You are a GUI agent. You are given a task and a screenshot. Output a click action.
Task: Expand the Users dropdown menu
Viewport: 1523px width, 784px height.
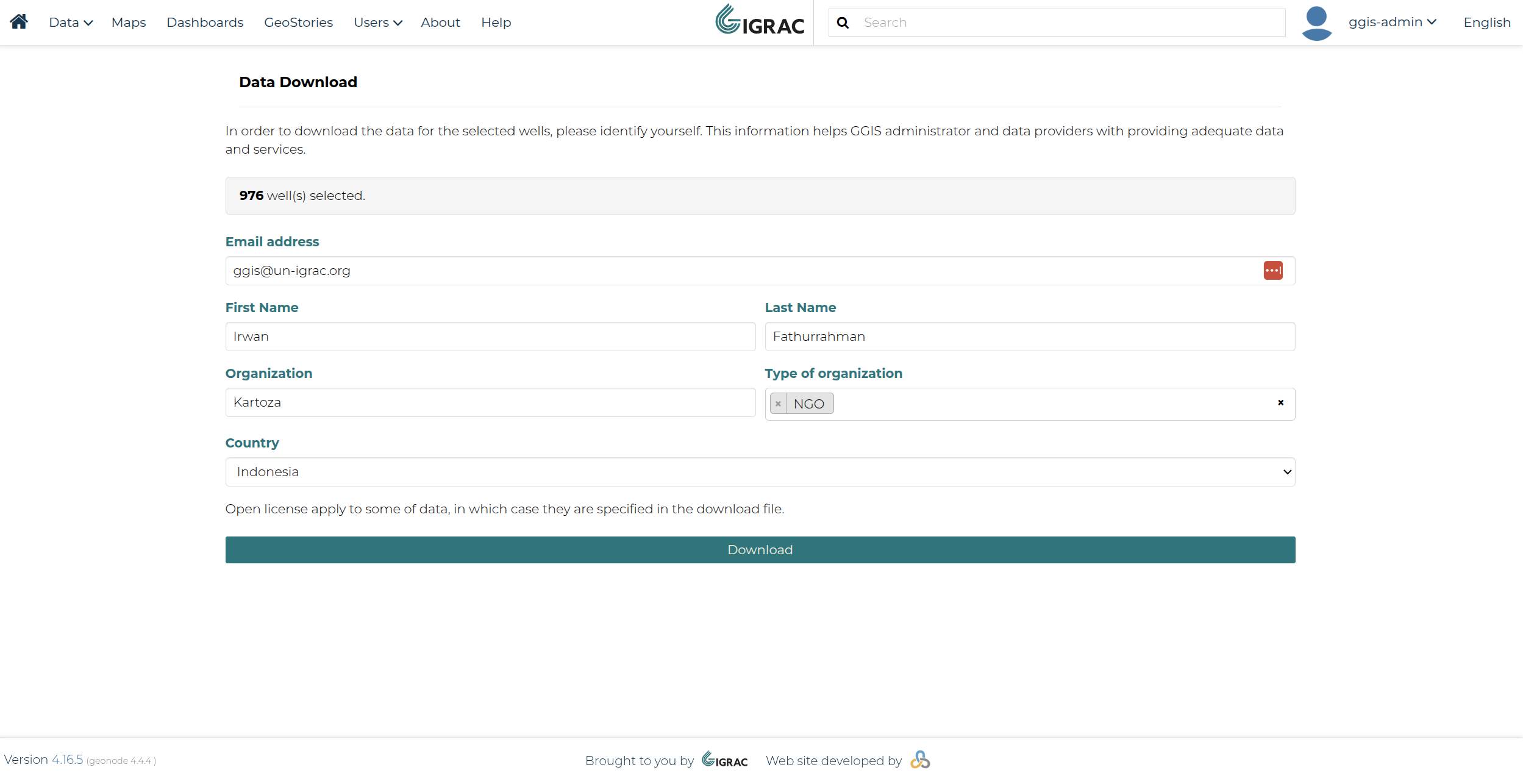[378, 23]
